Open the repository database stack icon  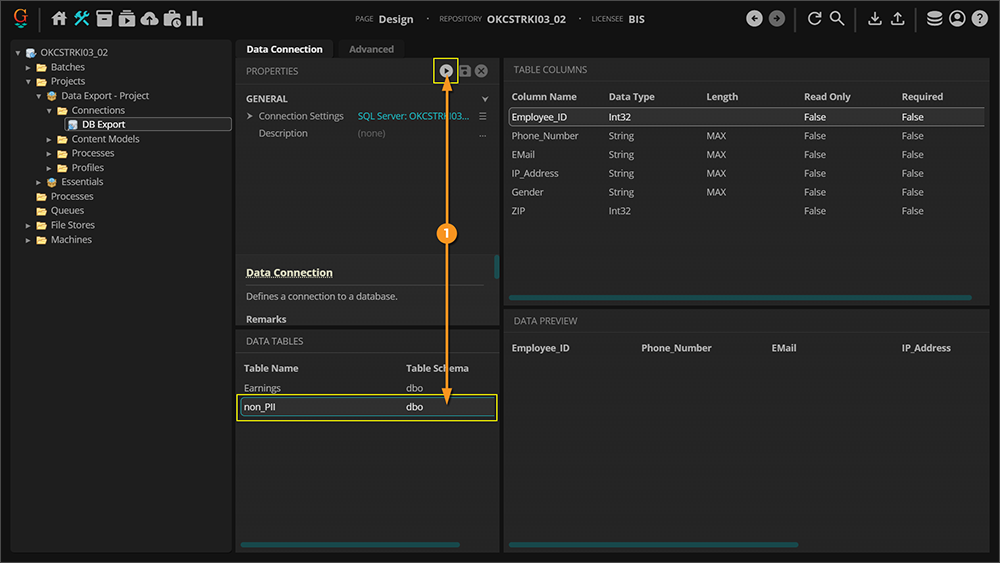point(934,18)
